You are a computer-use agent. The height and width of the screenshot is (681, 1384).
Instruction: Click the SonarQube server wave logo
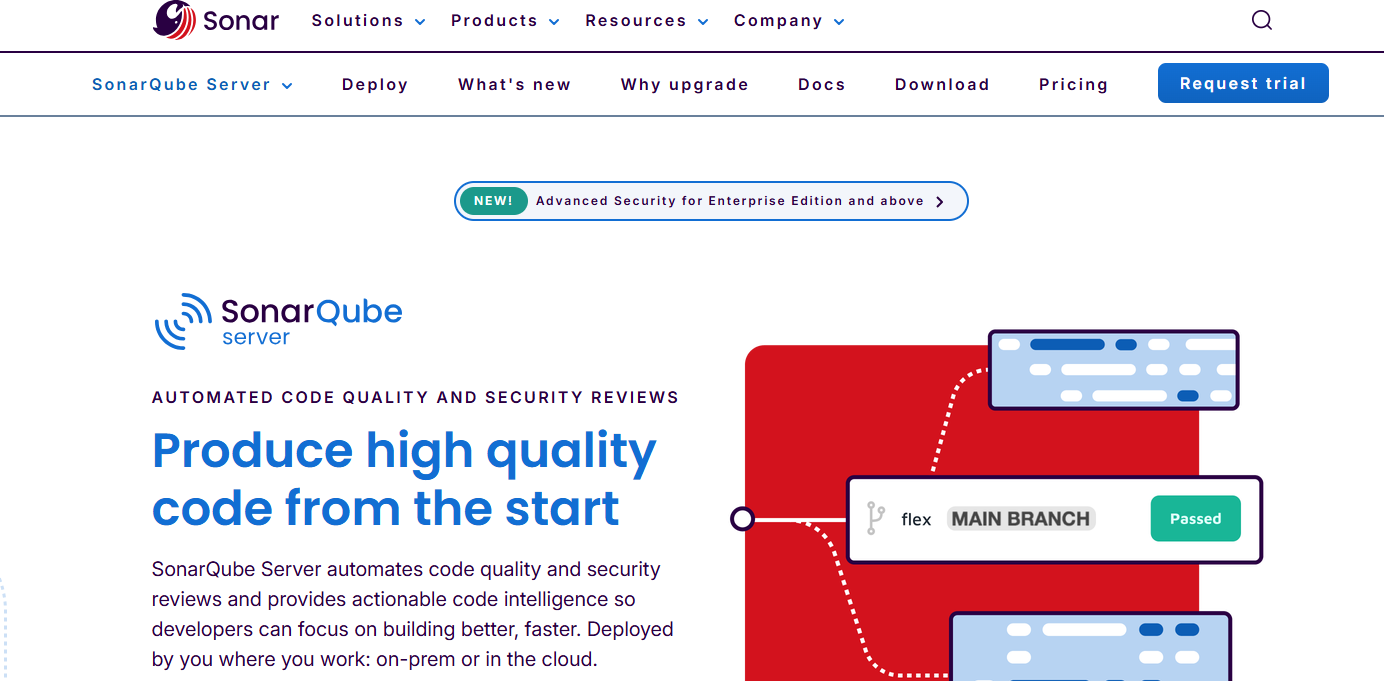(x=278, y=321)
